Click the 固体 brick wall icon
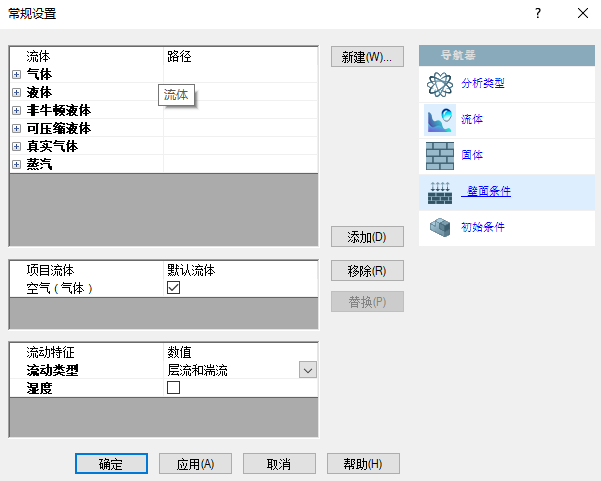This screenshot has width=601, height=481. pos(440,156)
